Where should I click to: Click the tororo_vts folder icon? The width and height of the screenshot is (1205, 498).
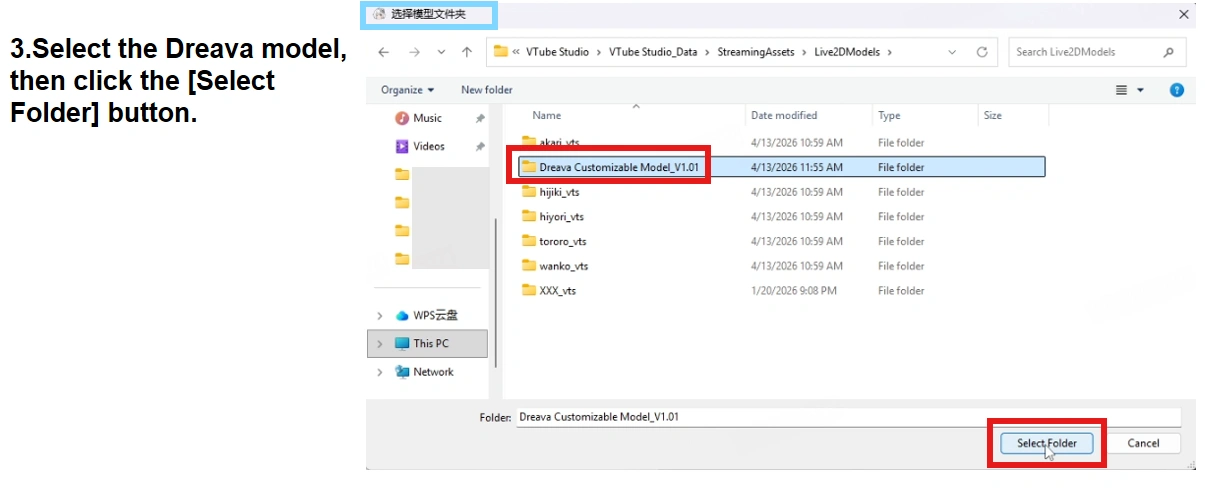click(x=530, y=241)
